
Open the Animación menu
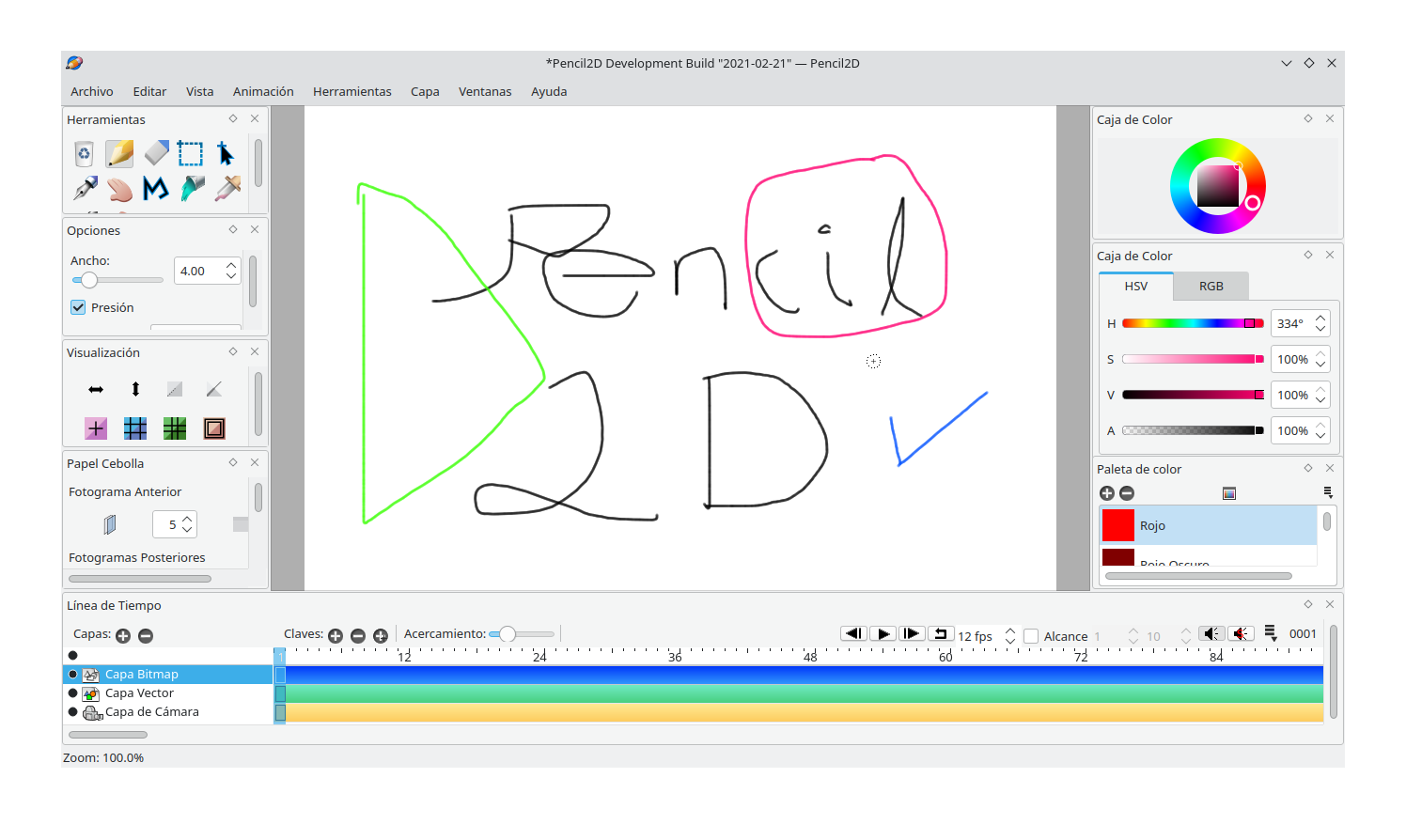(x=263, y=92)
